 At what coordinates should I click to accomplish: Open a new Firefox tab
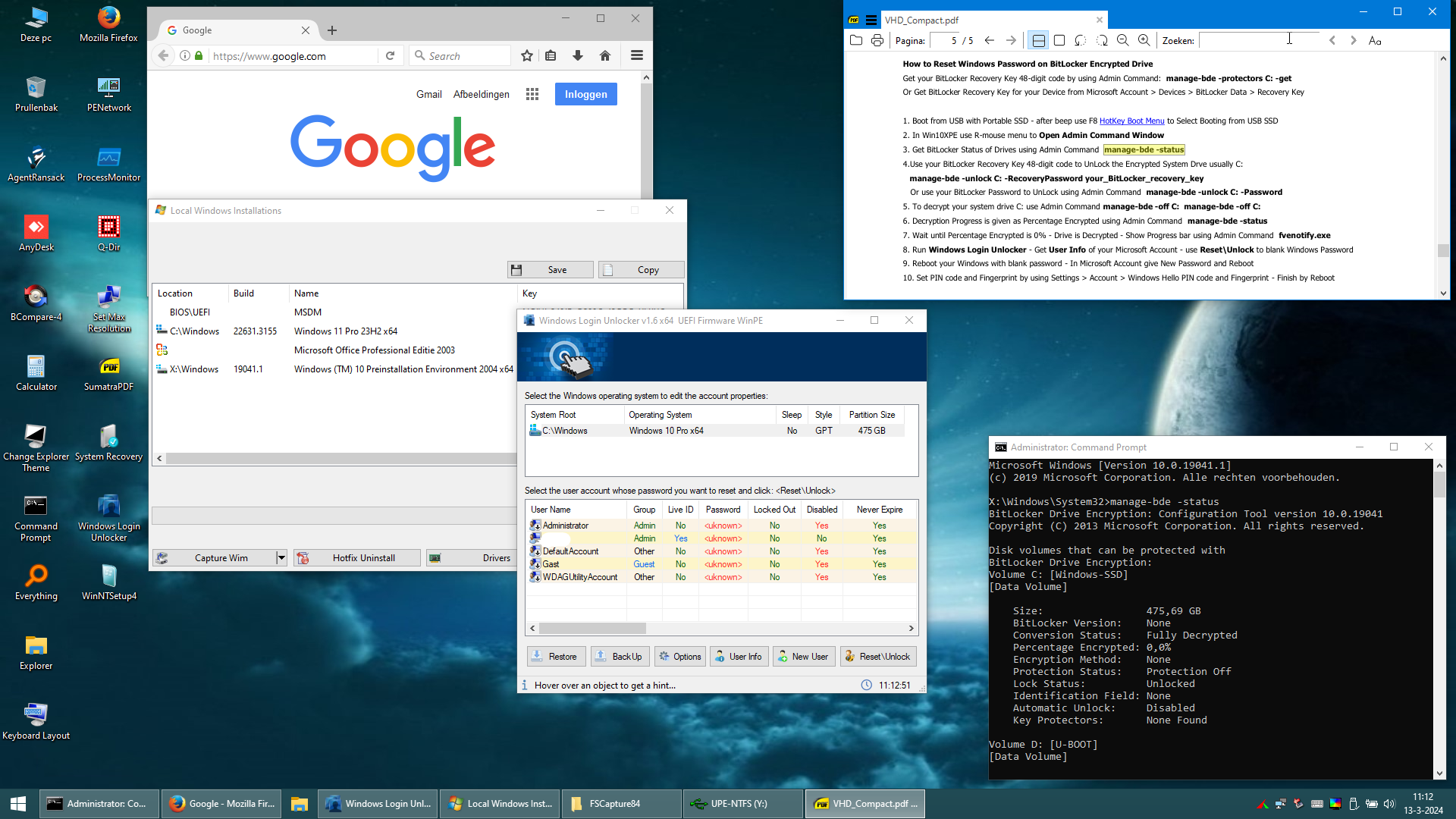332,30
